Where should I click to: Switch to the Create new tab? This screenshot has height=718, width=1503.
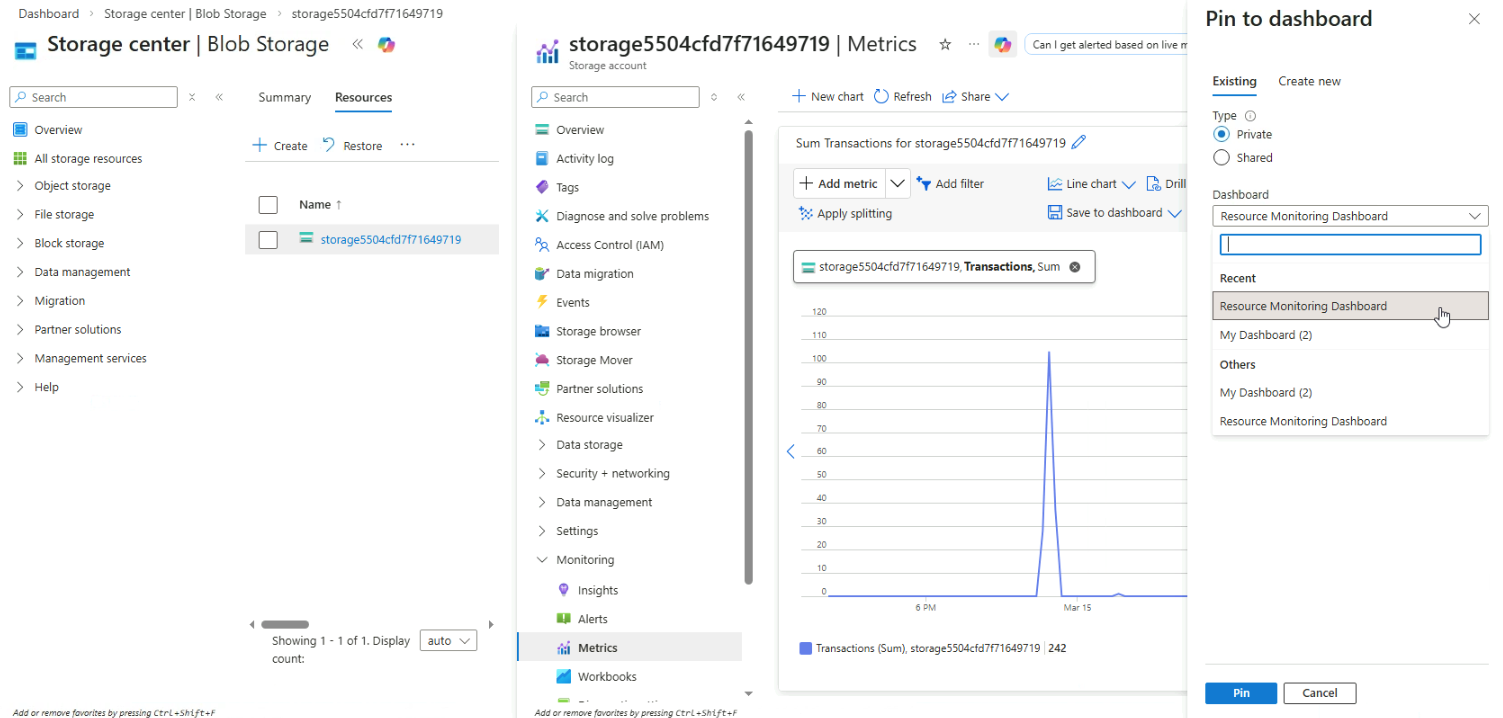[1309, 81]
